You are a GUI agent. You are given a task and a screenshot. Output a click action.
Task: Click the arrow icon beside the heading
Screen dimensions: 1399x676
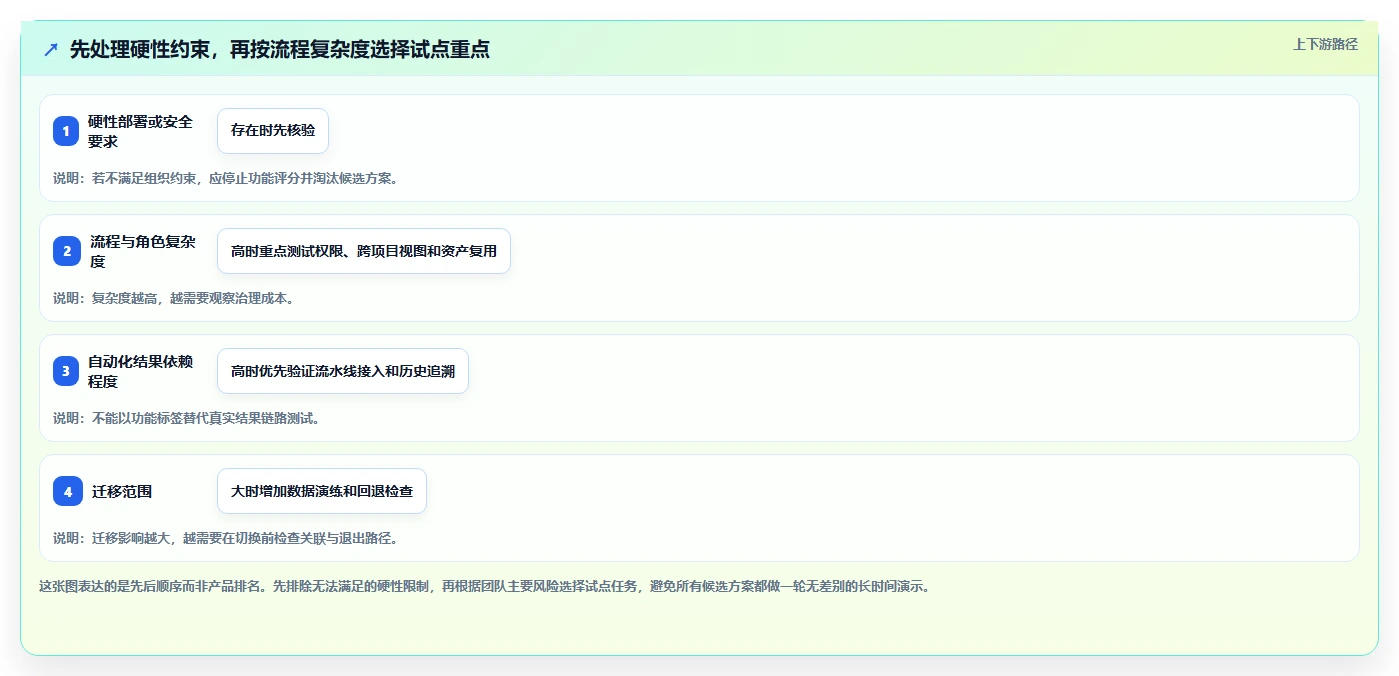[51, 49]
